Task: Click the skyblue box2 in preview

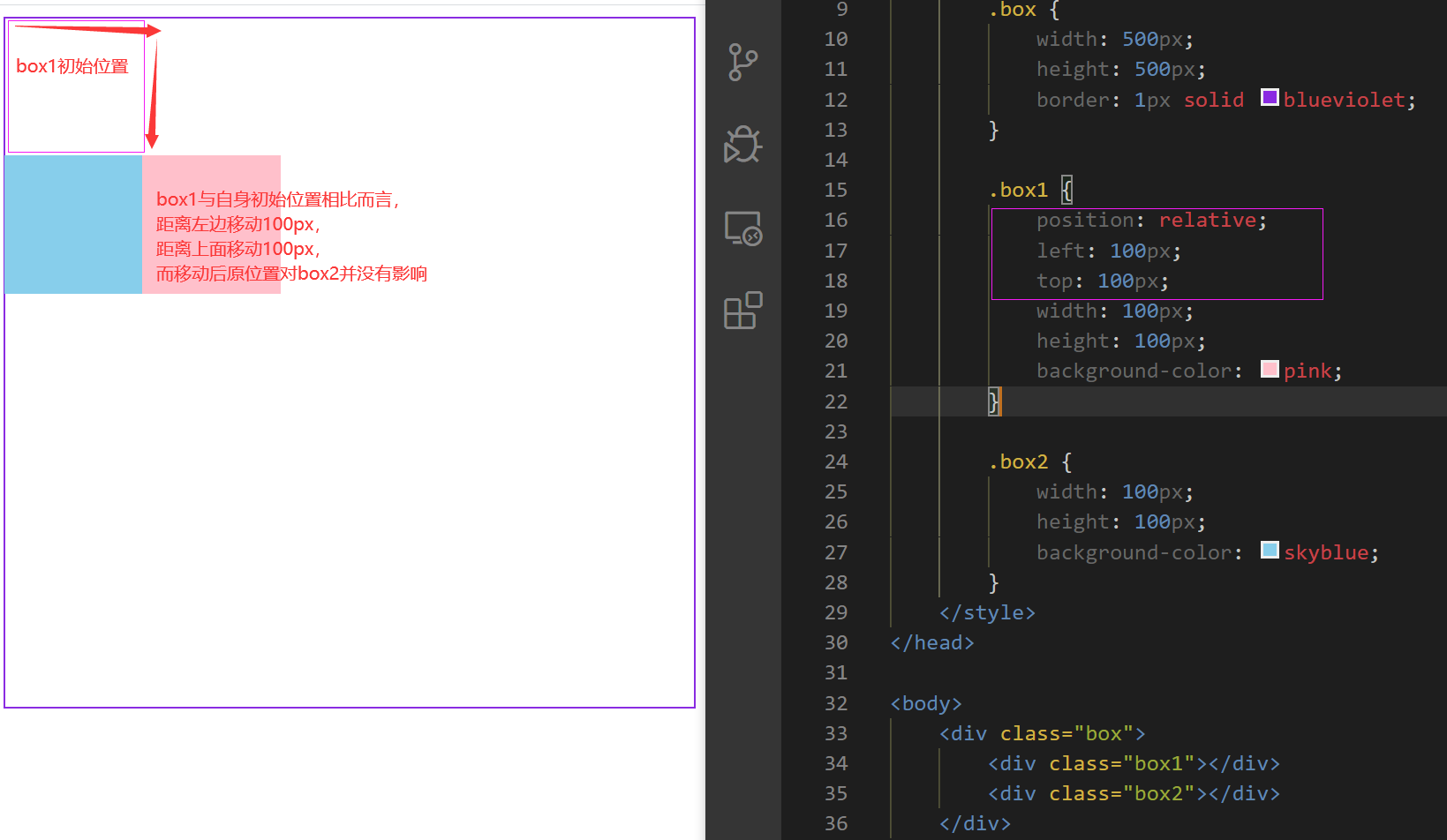Action: tap(73, 224)
